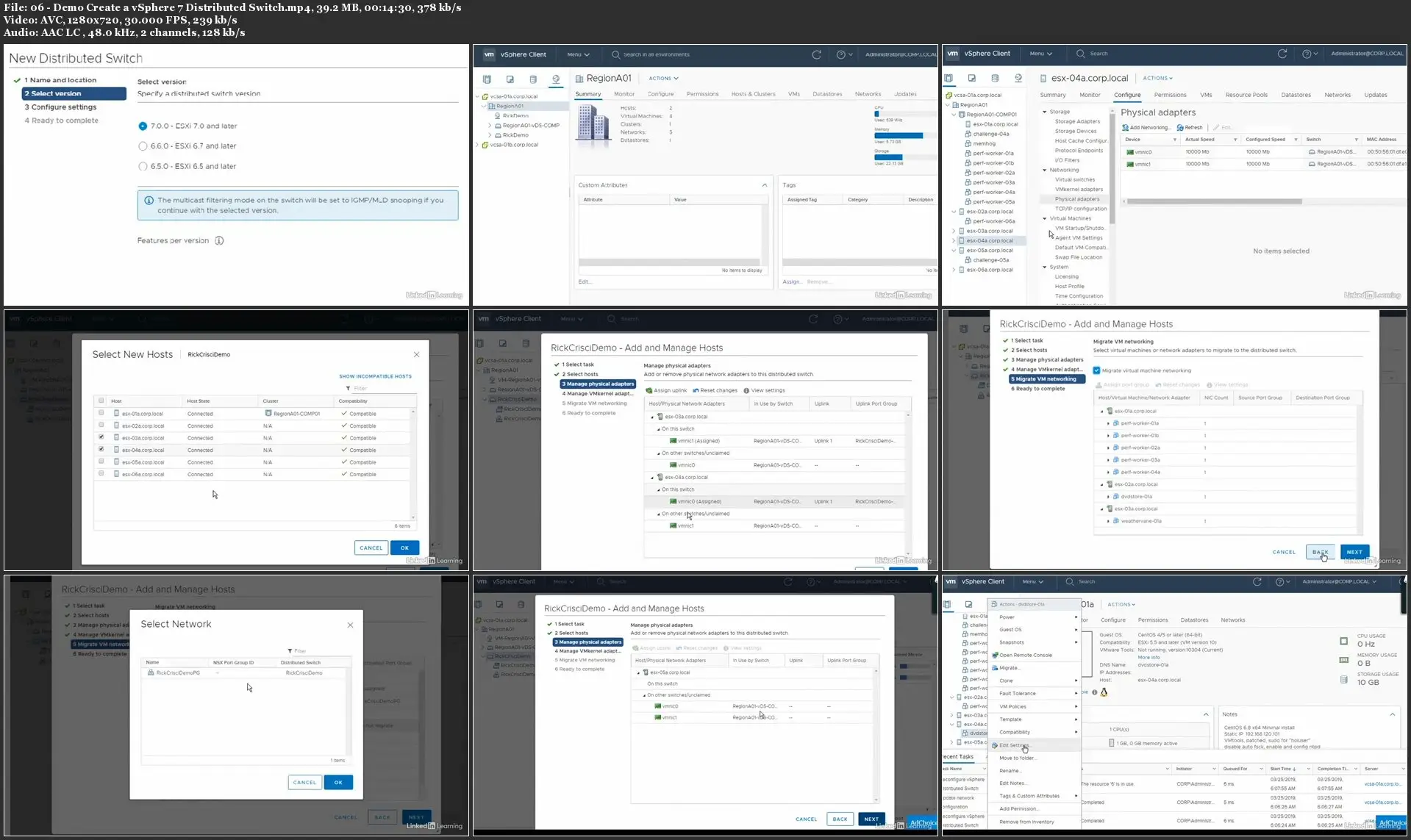
Task: Check esx-06a.corp.local in Select New Hosts
Action: coord(101,473)
